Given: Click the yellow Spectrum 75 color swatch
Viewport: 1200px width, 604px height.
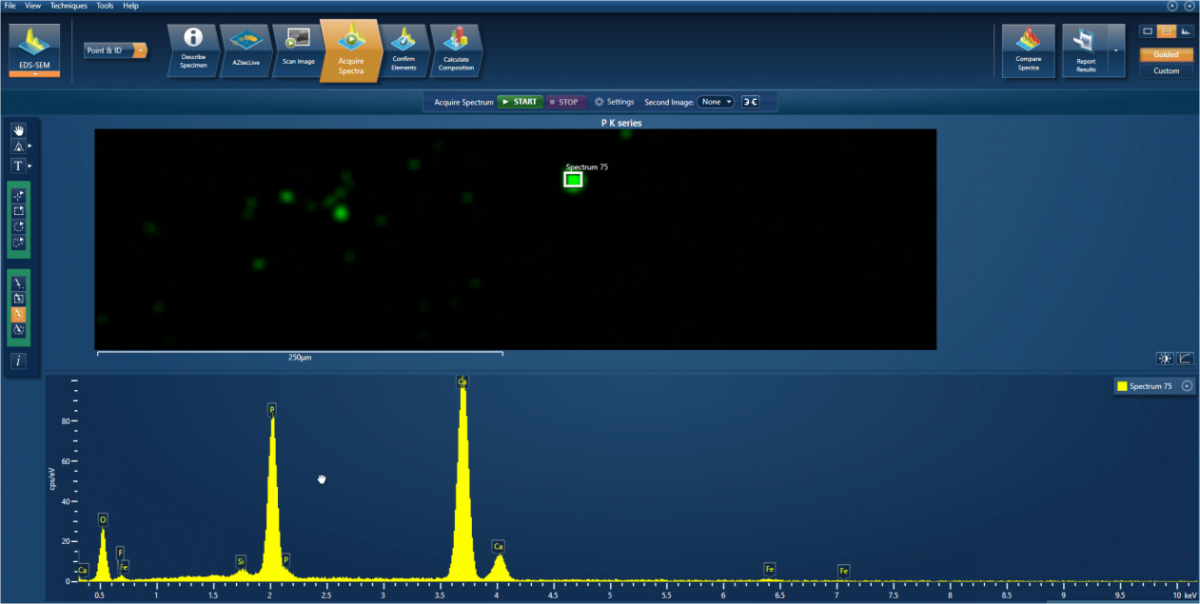Looking at the screenshot, I should click(x=1122, y=386).
